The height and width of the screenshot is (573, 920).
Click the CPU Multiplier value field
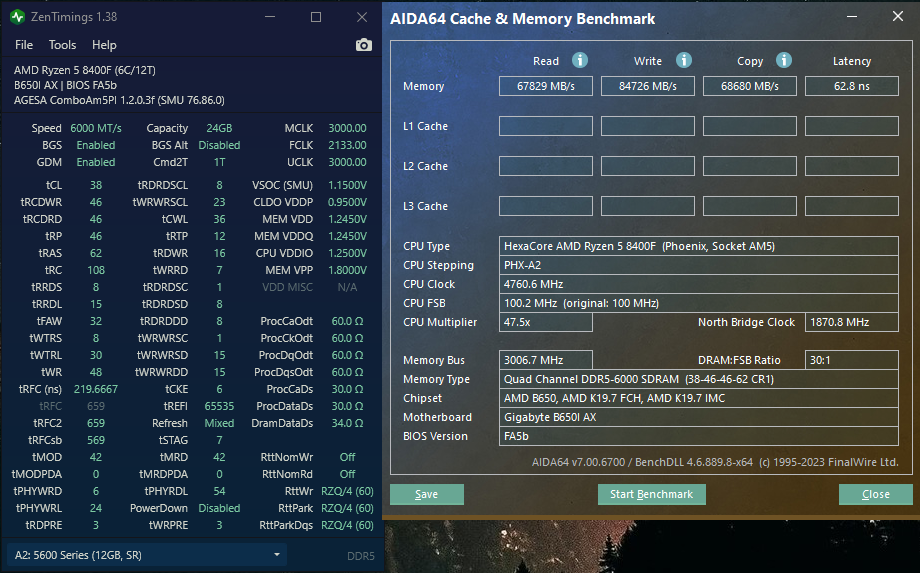(x=546, y=322)
